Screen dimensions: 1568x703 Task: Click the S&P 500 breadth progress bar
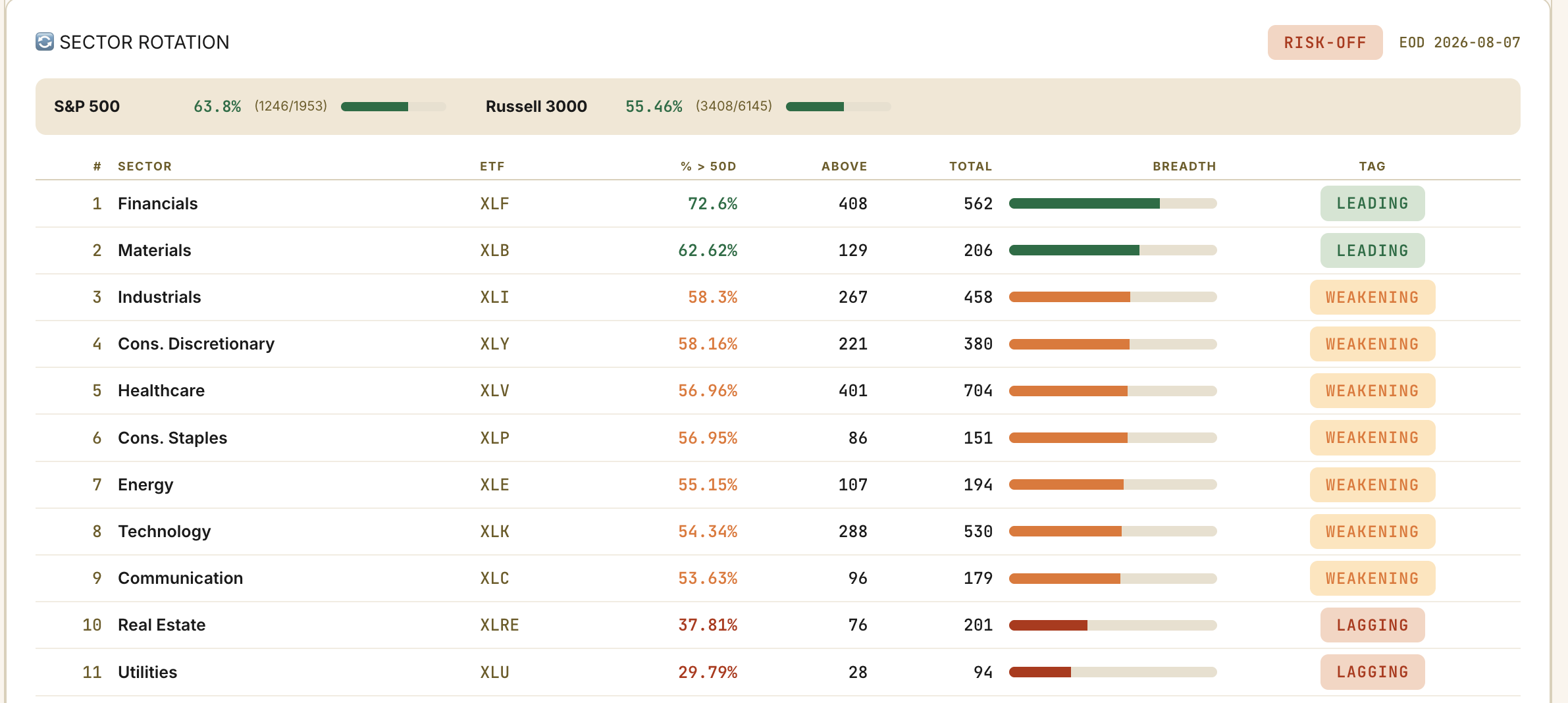(x=394, y=107)
